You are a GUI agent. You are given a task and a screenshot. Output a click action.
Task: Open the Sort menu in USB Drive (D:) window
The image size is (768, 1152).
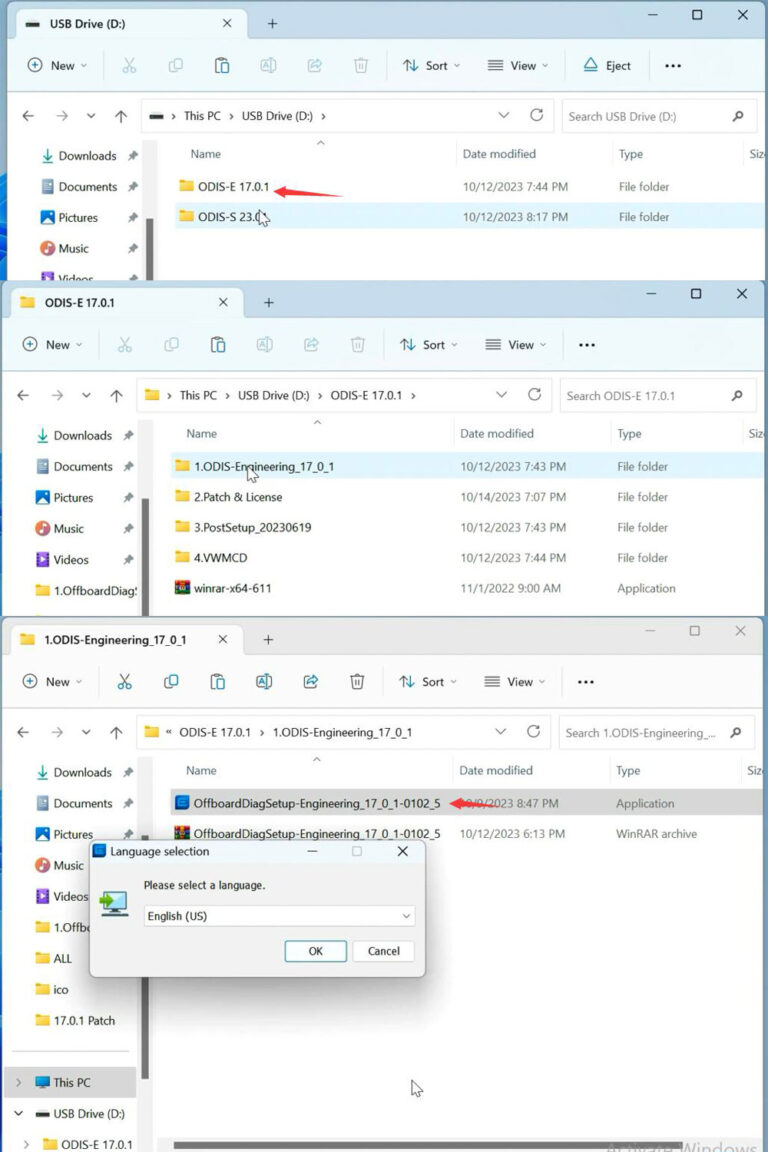pyautogui.click(x=431, y=66)
